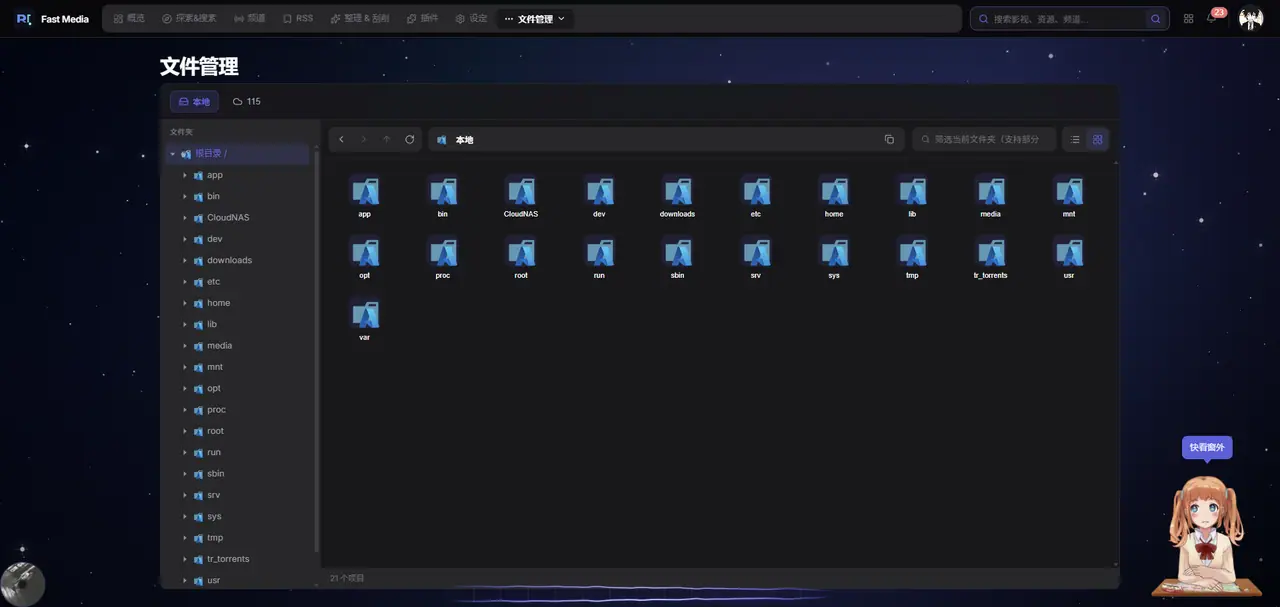Open the apps grid icon in header
Image resolution: width=1280 pixels, height=607 pixels.
pyautogui.click(x=1188, y=18)
